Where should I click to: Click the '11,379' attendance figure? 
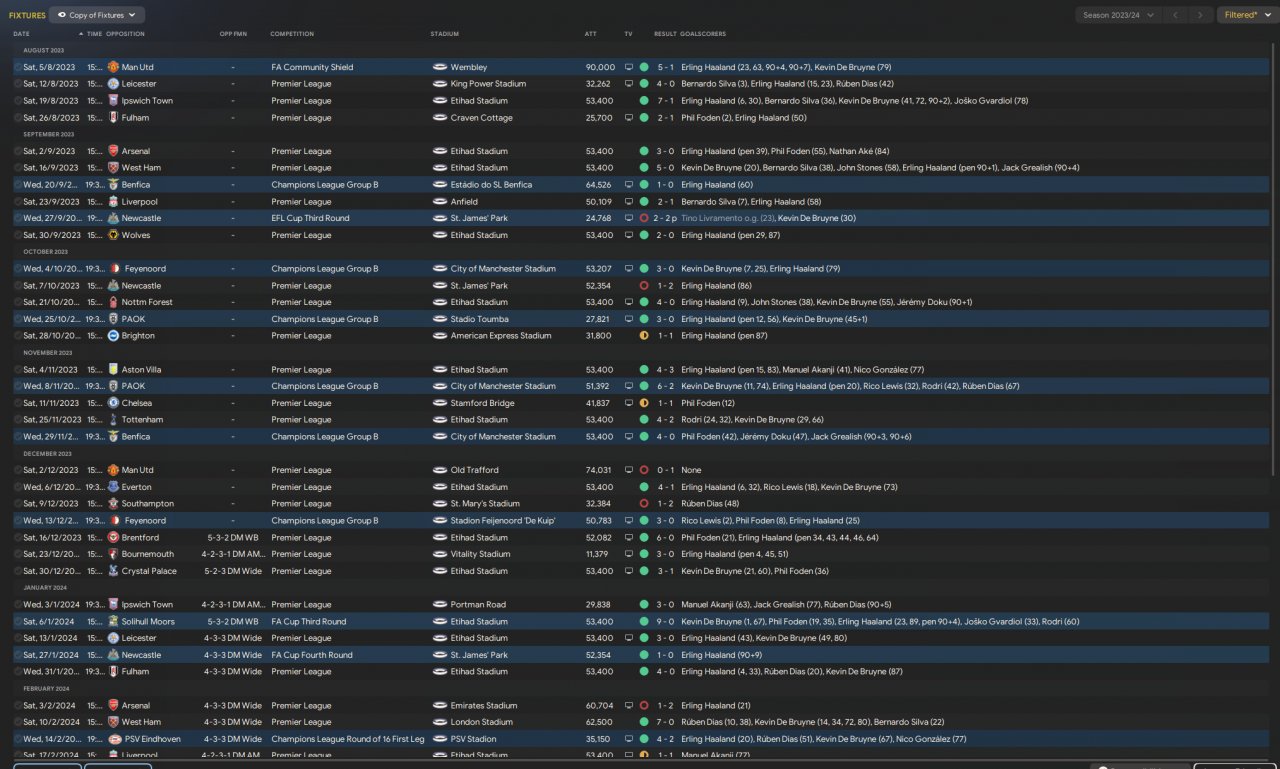(x=599, y=554)
